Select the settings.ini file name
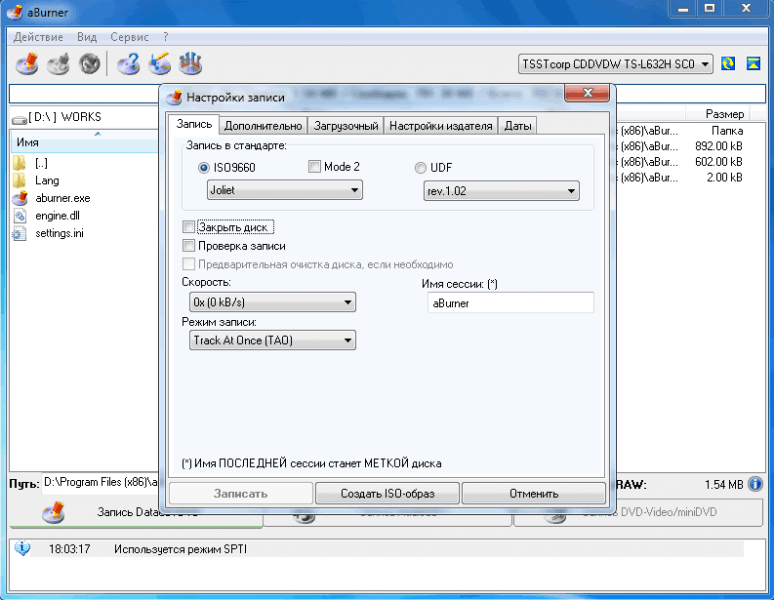The height and width of the screenshot is (600, 774). (59, 233)
